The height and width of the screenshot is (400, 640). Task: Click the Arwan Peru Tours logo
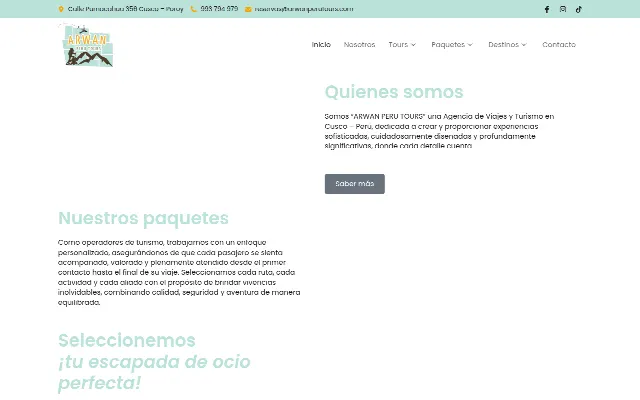coord(86,45)
